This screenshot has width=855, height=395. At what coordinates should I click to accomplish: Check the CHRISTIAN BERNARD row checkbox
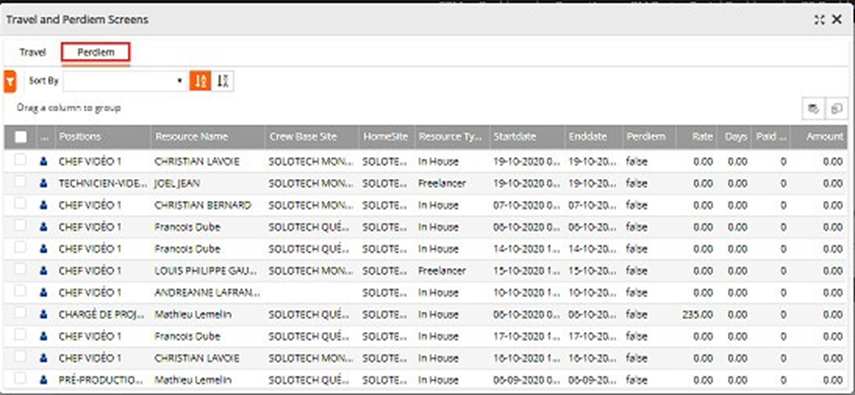click(x=20, y=204)
